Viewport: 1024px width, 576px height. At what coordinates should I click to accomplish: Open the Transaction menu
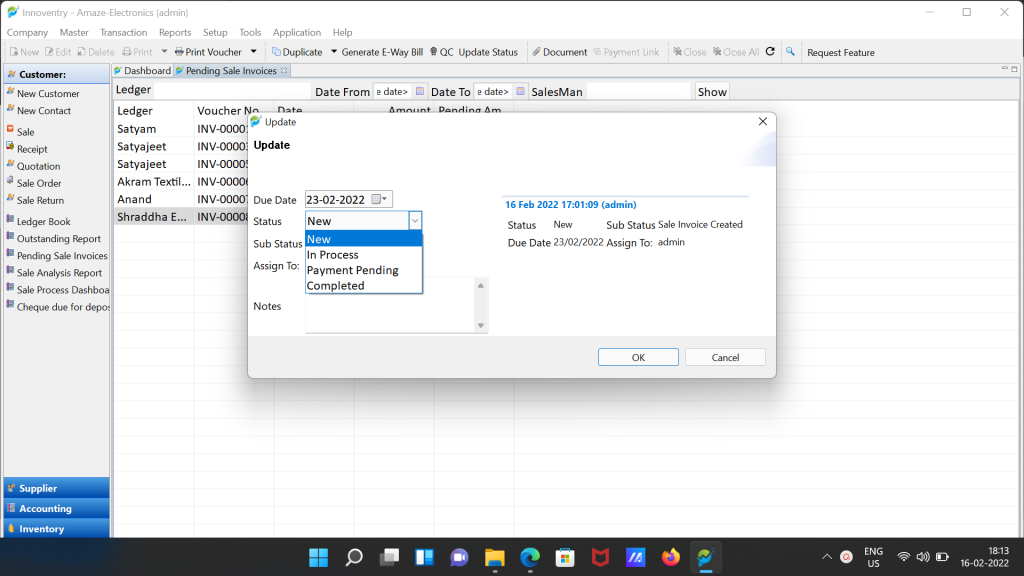(123, 32)
